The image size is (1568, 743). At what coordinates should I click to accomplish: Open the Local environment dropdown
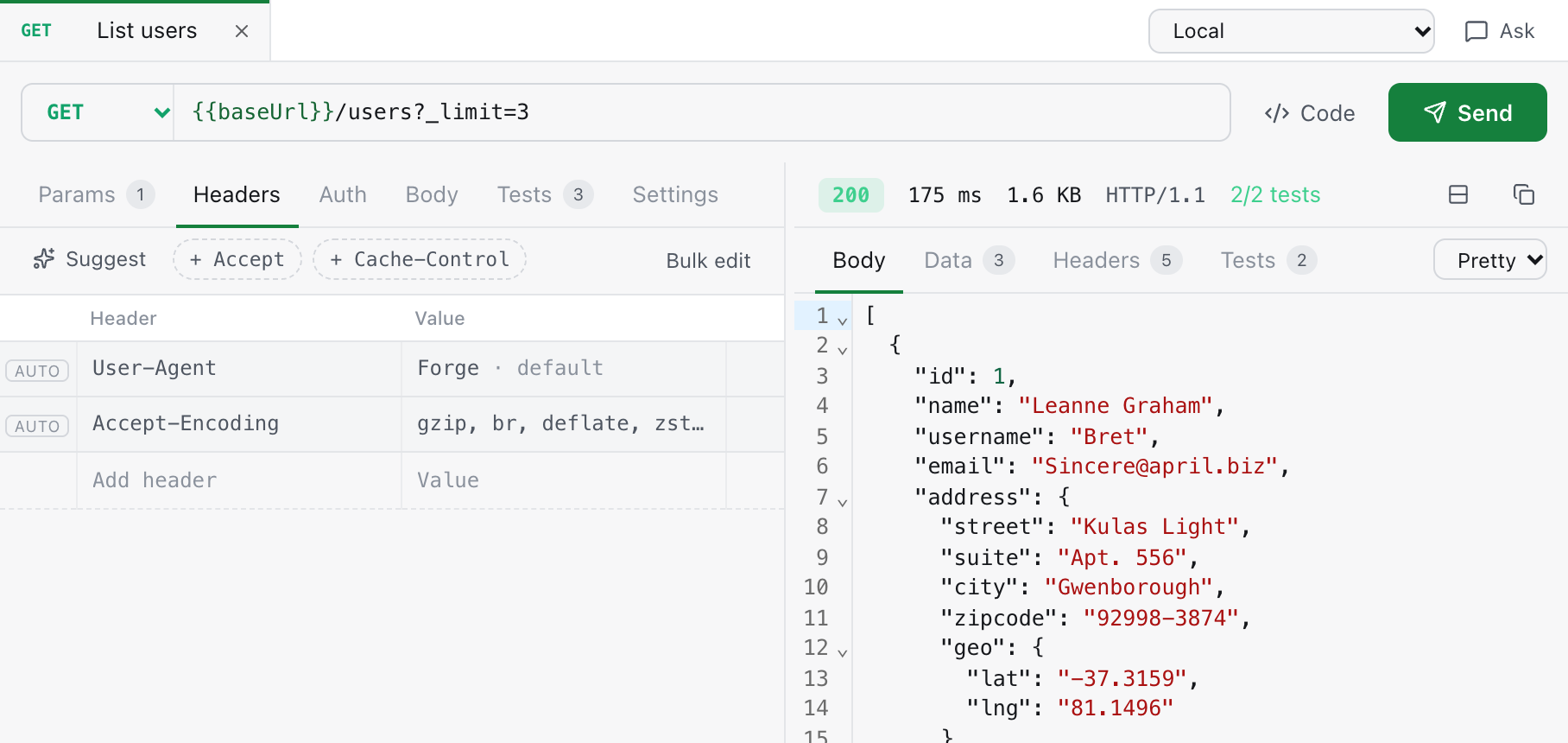(x=1292, y=31)
